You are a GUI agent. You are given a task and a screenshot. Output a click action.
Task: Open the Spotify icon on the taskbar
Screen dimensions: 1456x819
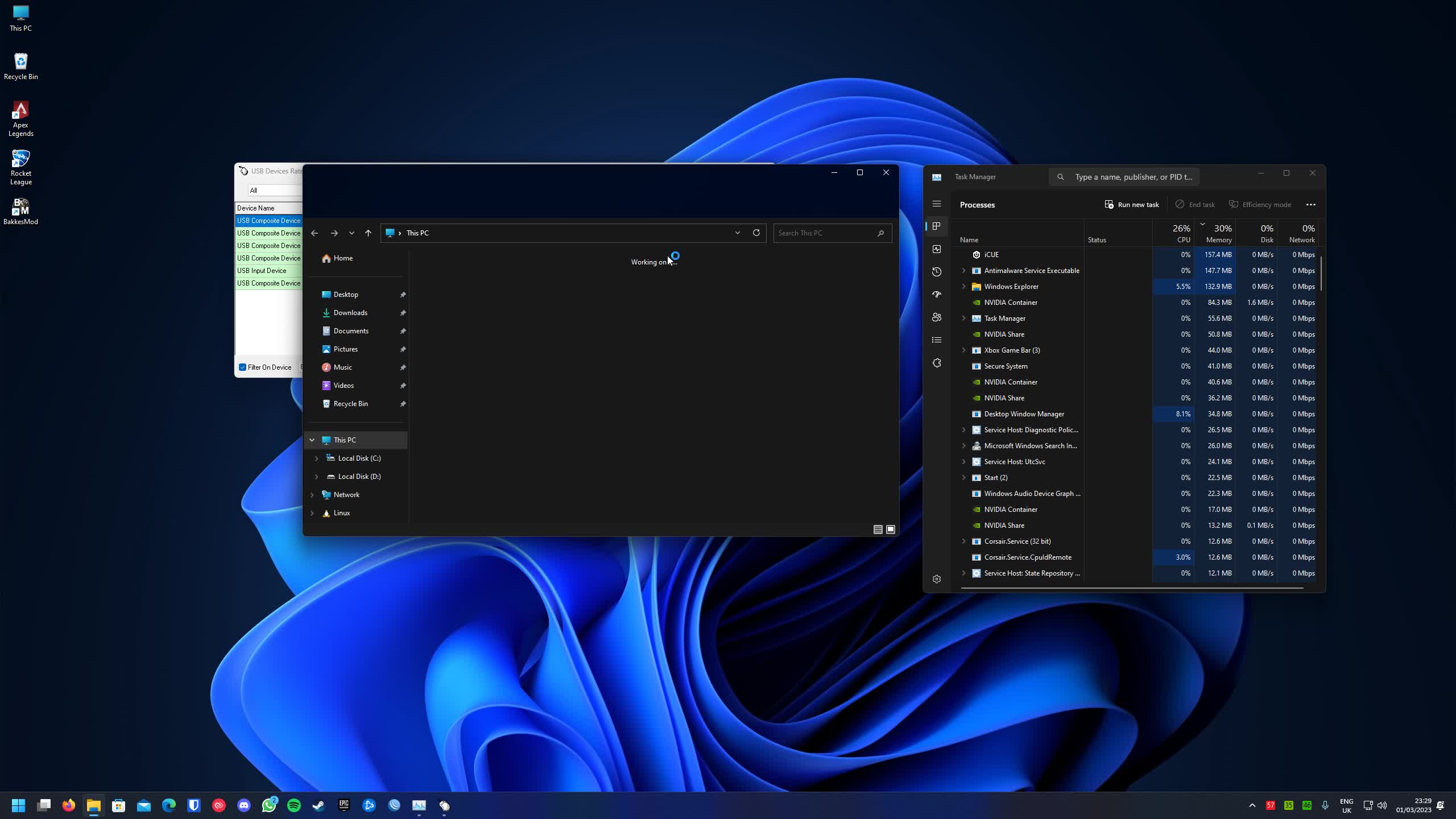(x=293, y=805)
